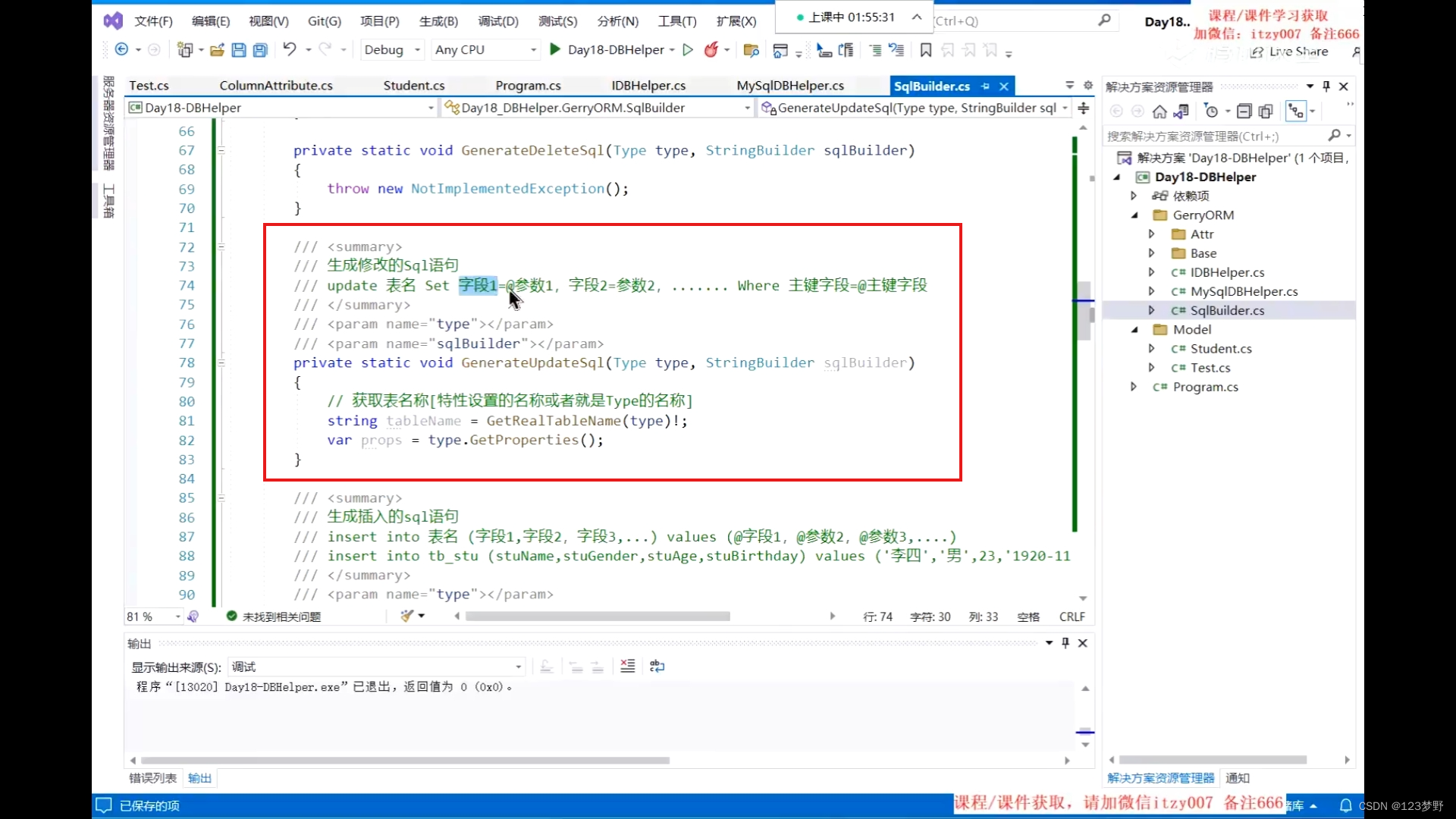Select the Student.cs tab
The width and height of the screenshot is (1456, 819).
click(x=413, y=85)
